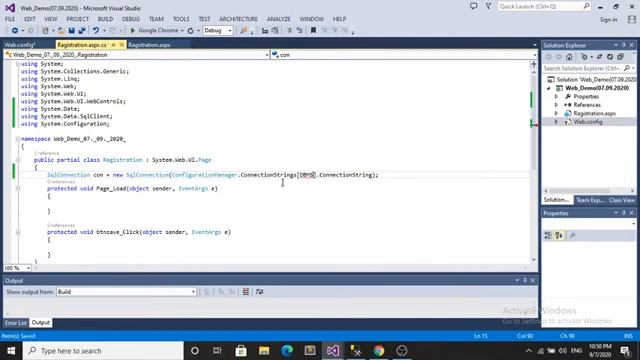
Task: Click the Properties panel Alphabetical icon
Action: tap(559, 236)
